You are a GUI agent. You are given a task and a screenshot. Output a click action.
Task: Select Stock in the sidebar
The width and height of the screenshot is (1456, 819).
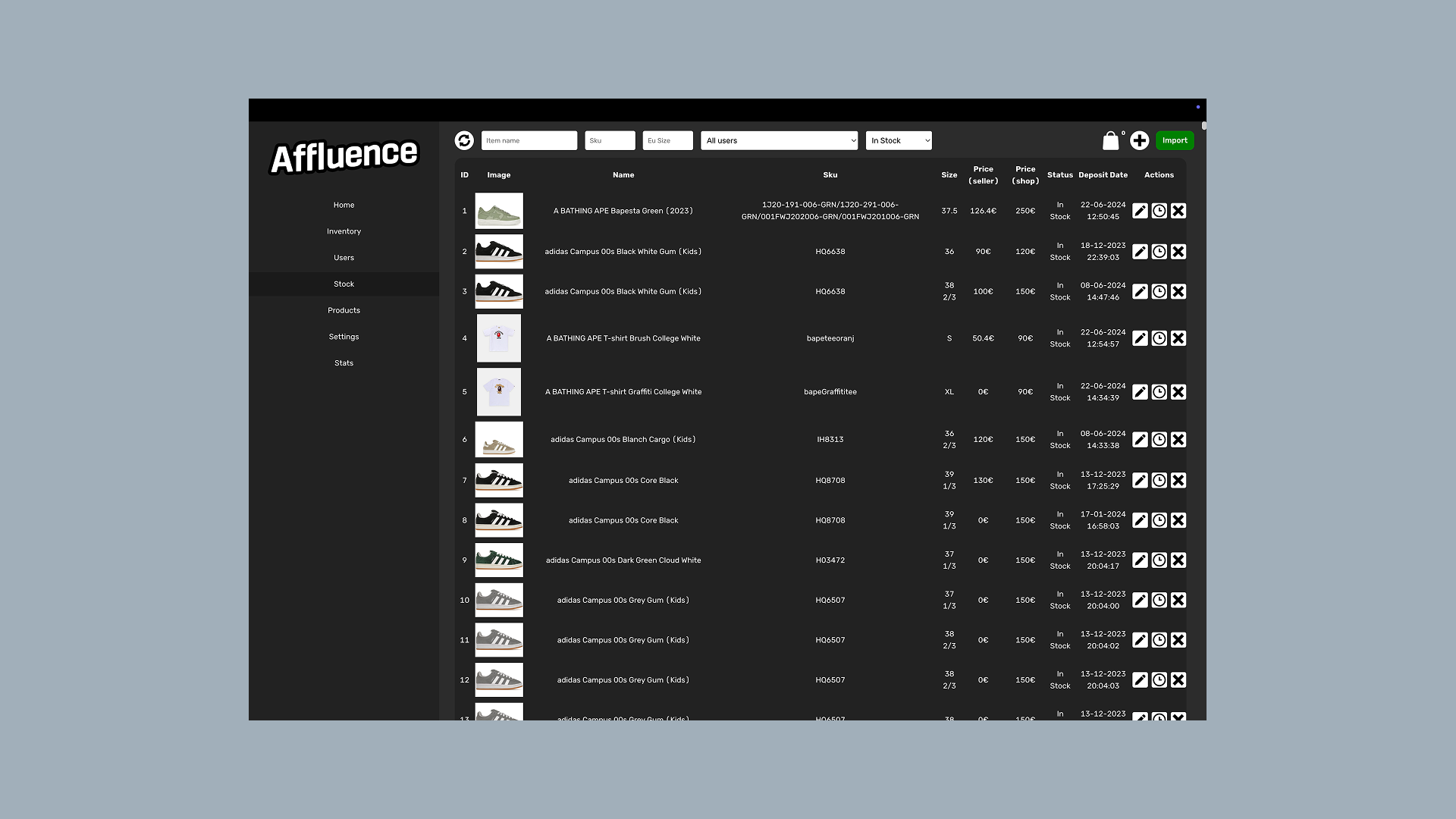pyautogui.click(x=344, y=284)
